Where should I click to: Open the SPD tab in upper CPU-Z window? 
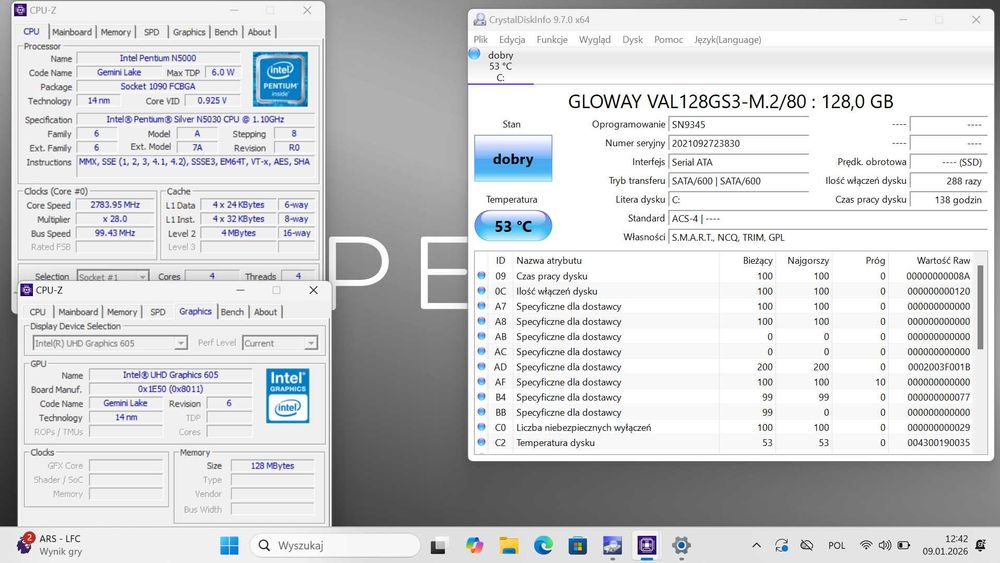[x=151, y=32]
